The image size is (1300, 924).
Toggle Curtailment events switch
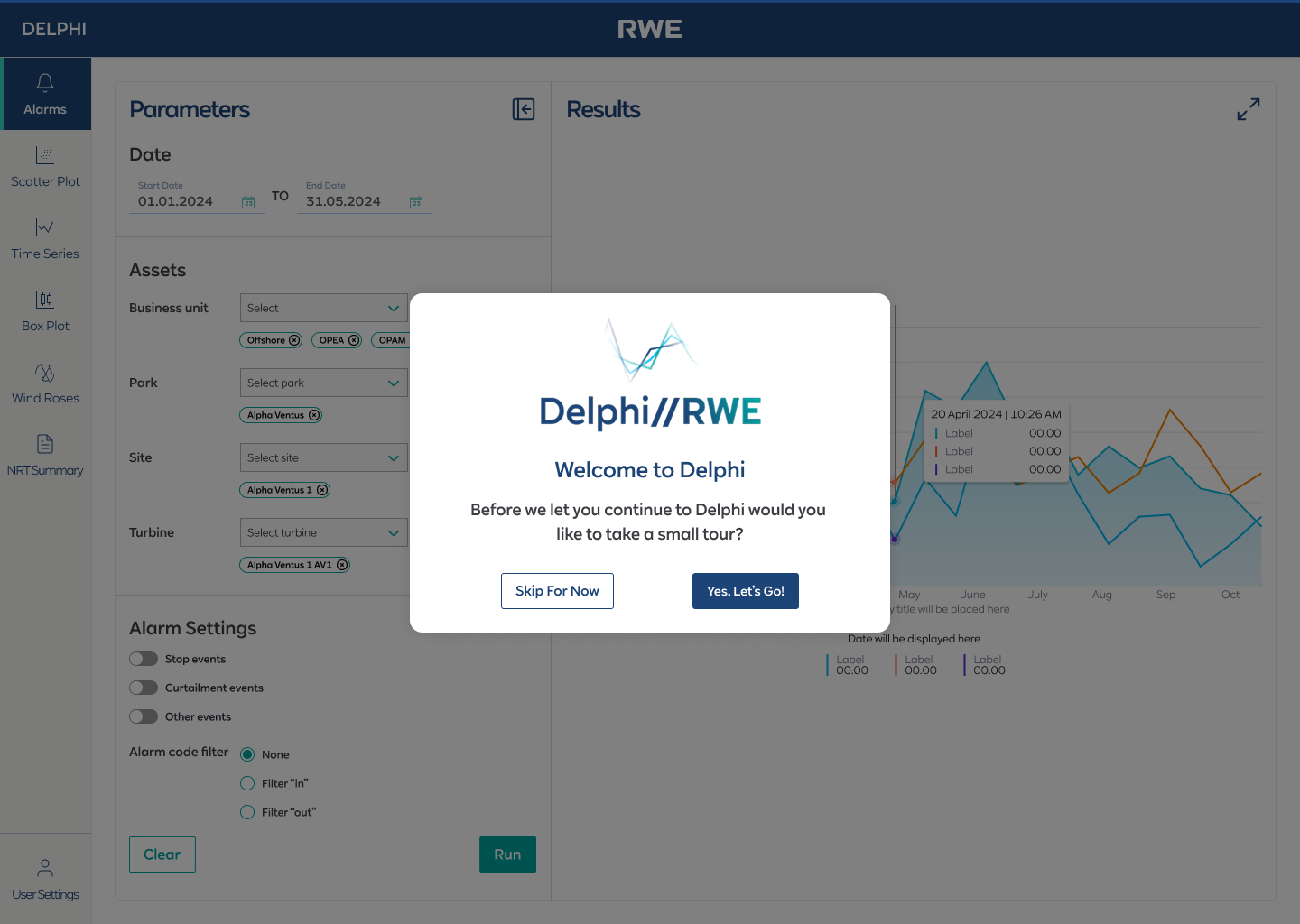coord(144,688)
